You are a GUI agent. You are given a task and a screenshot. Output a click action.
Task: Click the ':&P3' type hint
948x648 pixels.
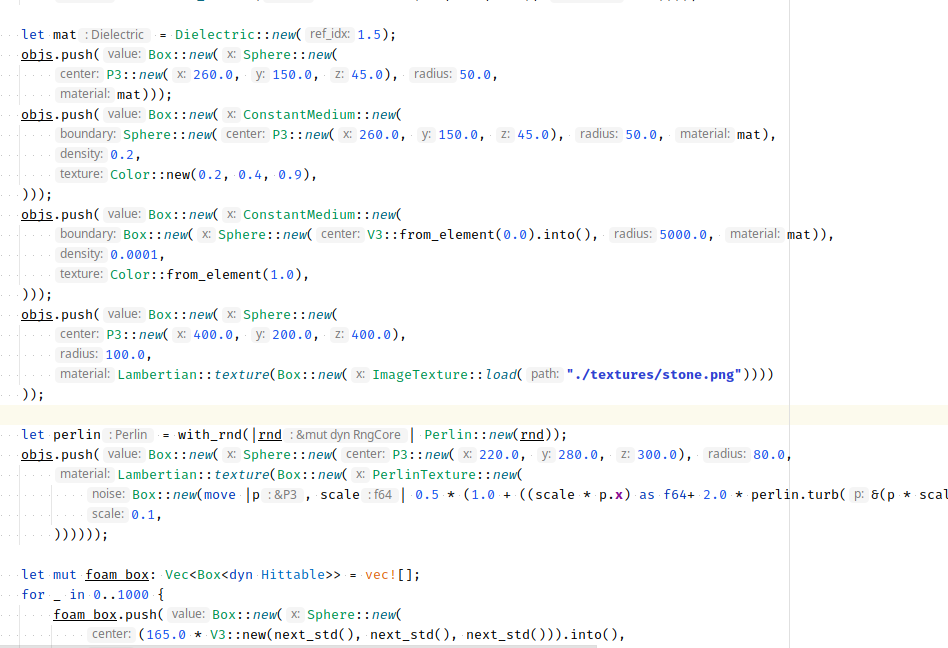tap(282, 495)
